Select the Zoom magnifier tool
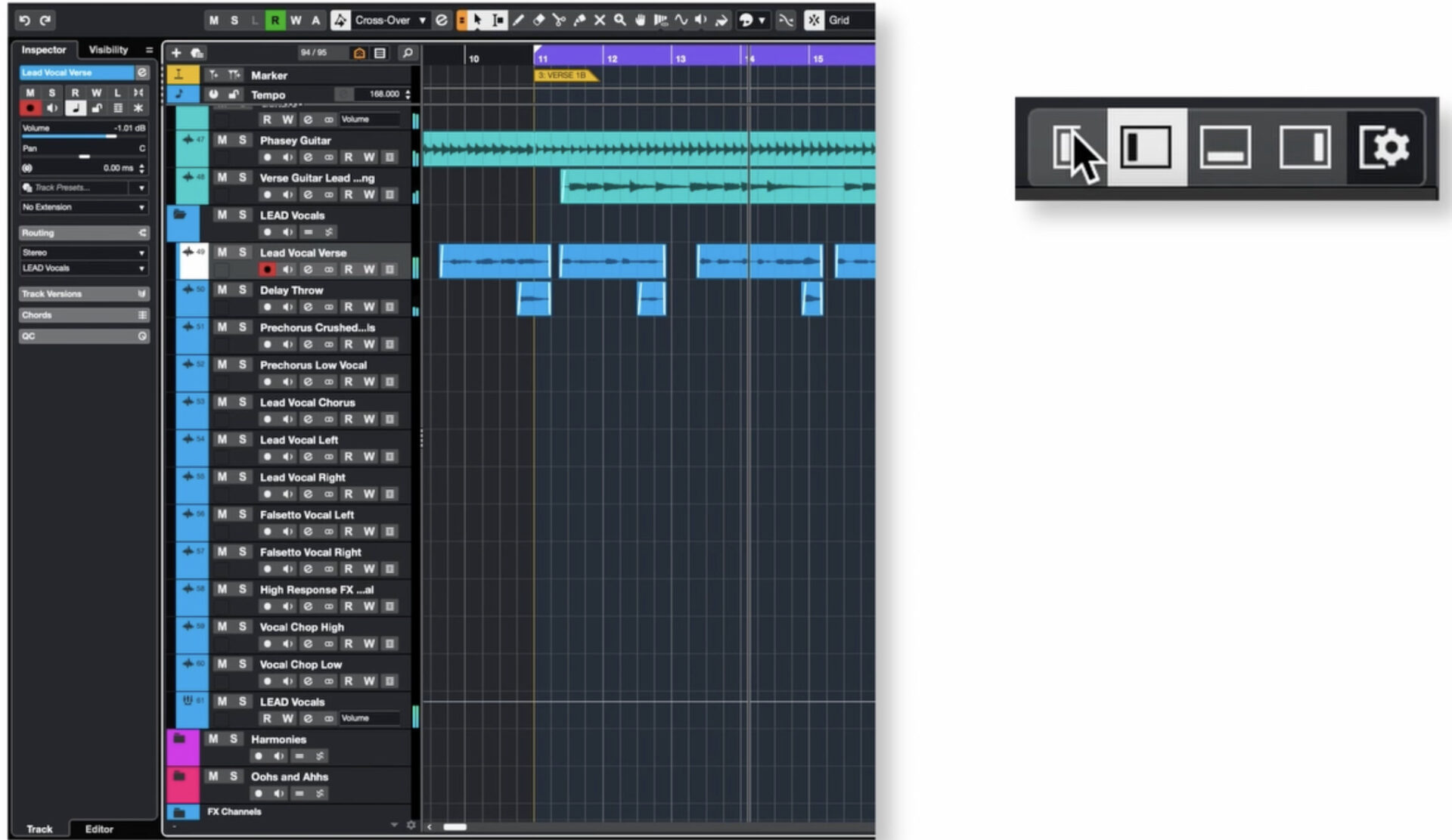This screenshot has width=1452, height=840. pyautogui.click(x=620, y=20)
